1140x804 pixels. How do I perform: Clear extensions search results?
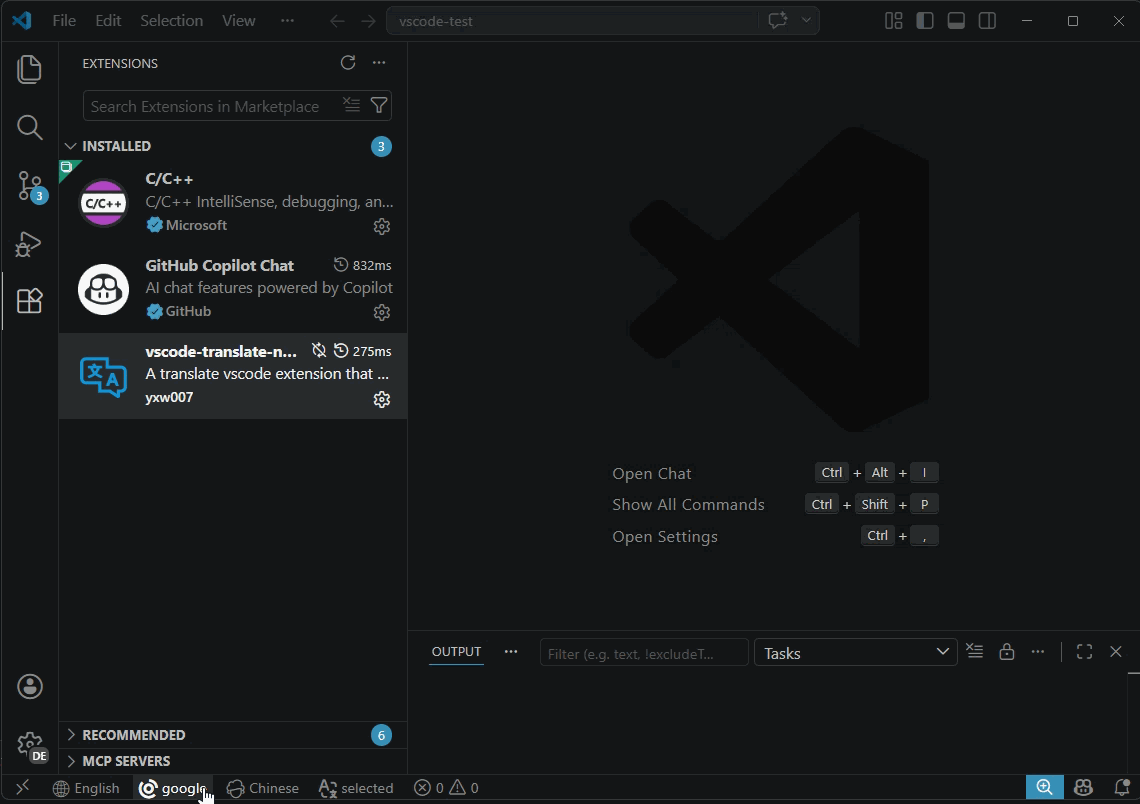(351, 105)
